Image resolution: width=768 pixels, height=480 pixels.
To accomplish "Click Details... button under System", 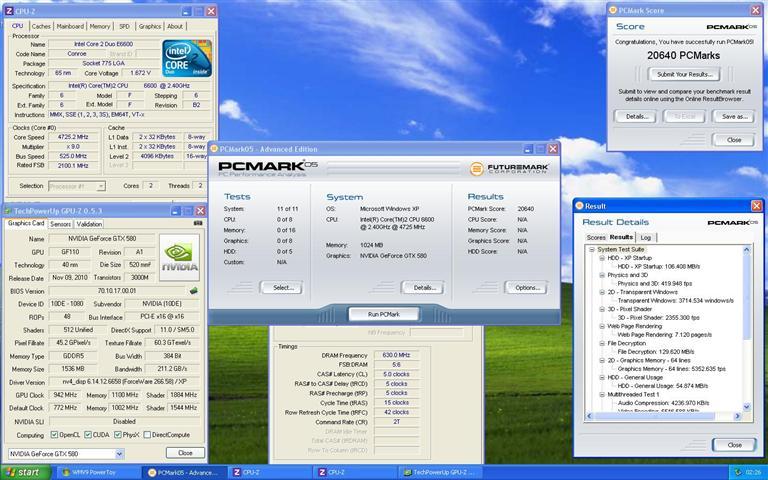I will pos(422,288).
